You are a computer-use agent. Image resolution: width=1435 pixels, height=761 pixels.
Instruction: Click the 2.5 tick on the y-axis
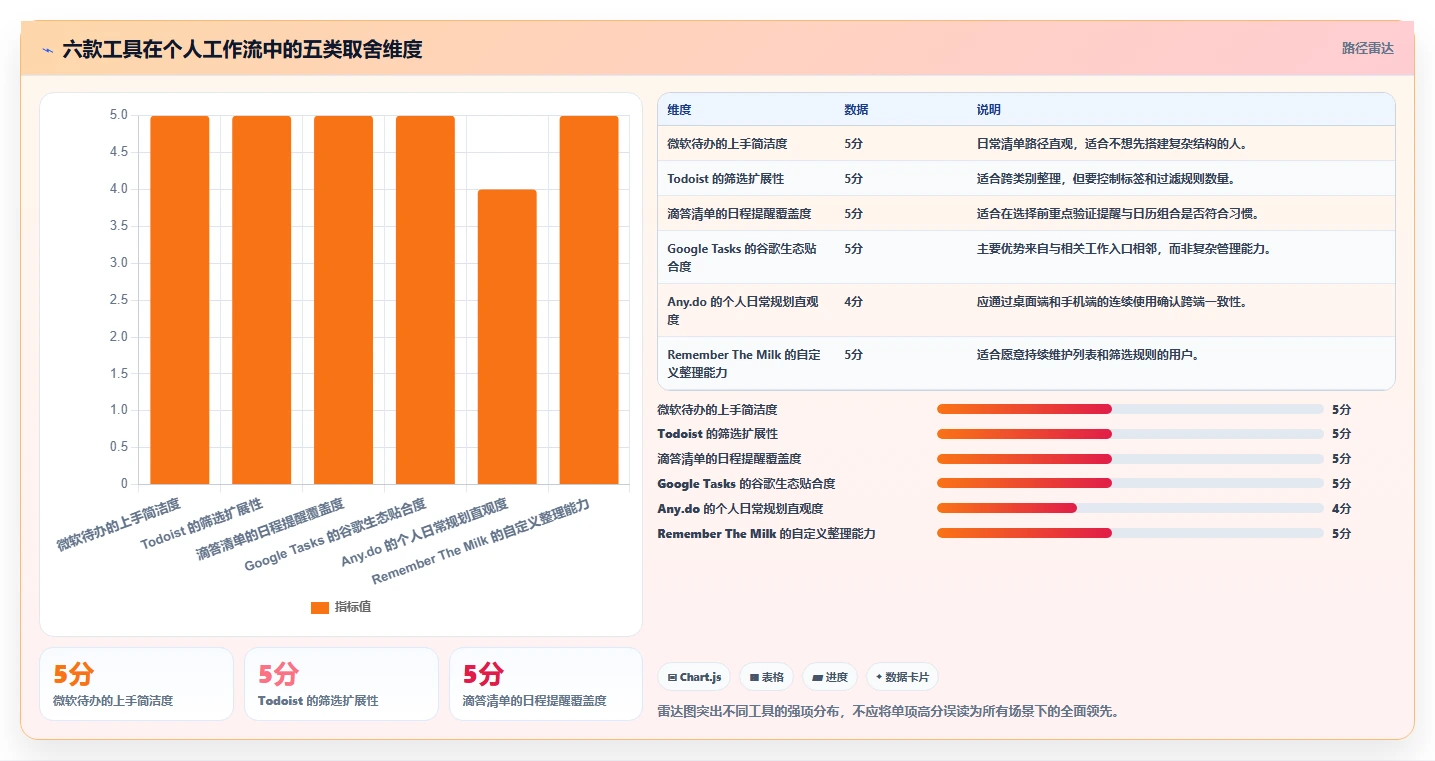pyautogui.click(x=118, y=300)
